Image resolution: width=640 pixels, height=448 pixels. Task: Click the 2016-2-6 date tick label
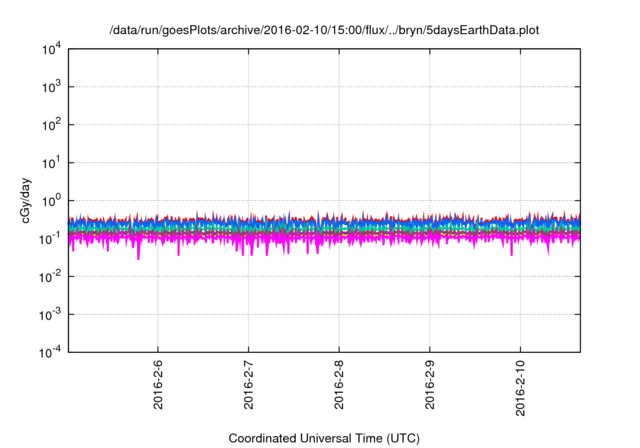tap(158, 384)
